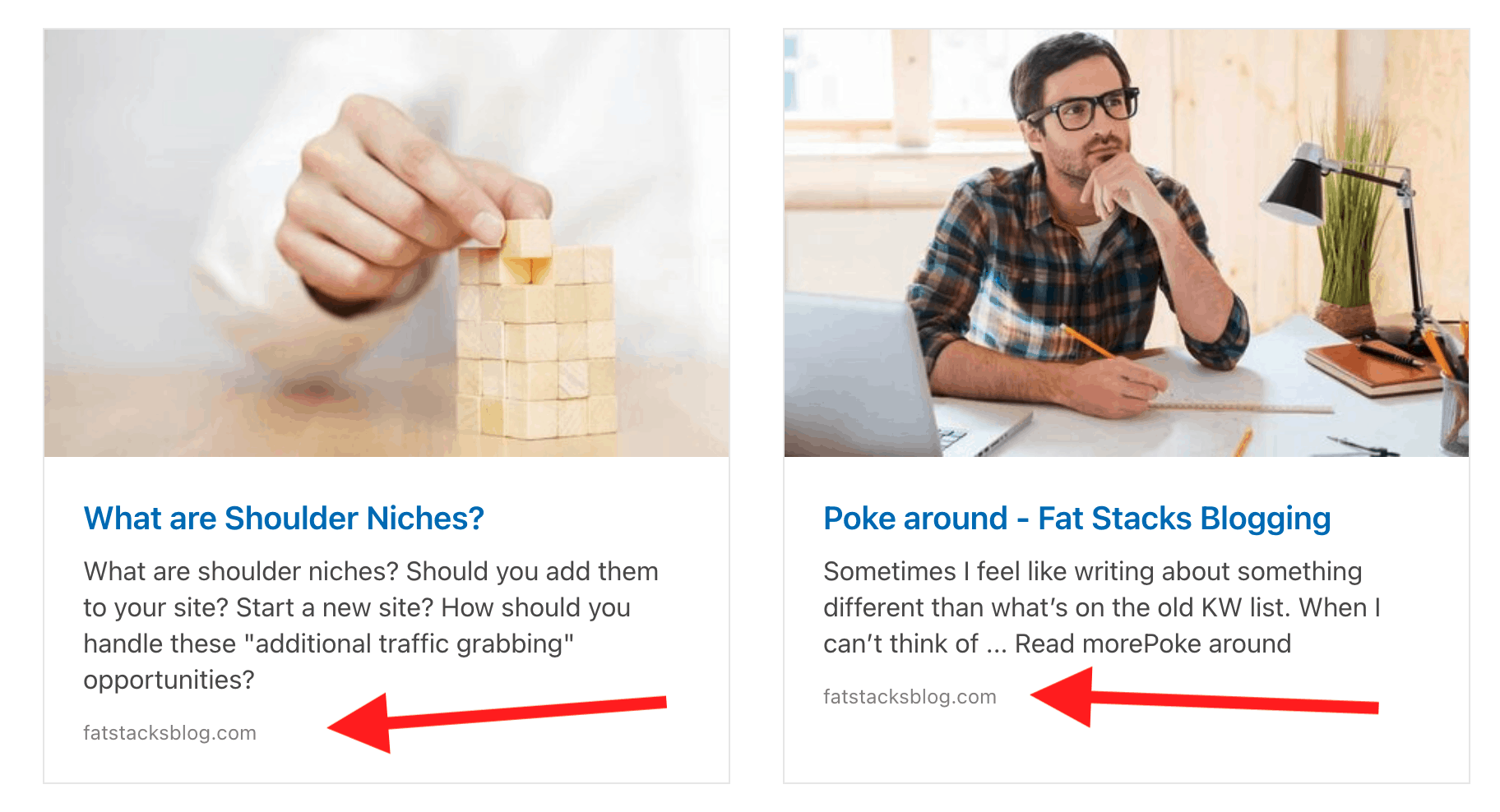Screen dimensions: 1500x812
Task: Click the thinking man with glasses thumbnail
Action: 1126,242
